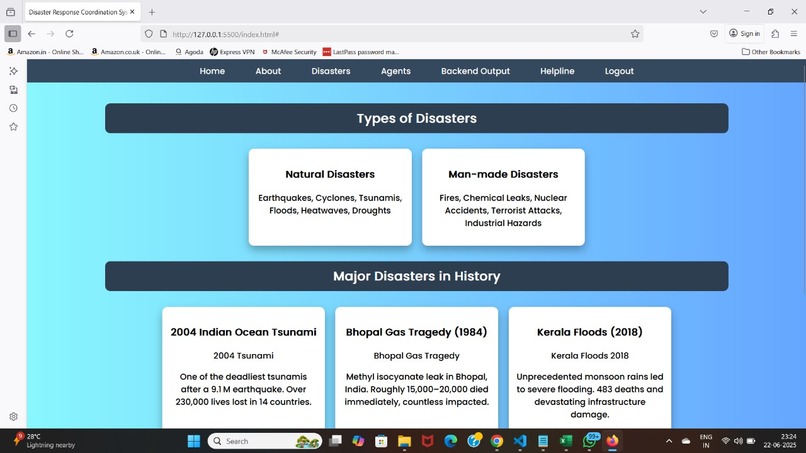Click the Sign in button

coord(744,34)
